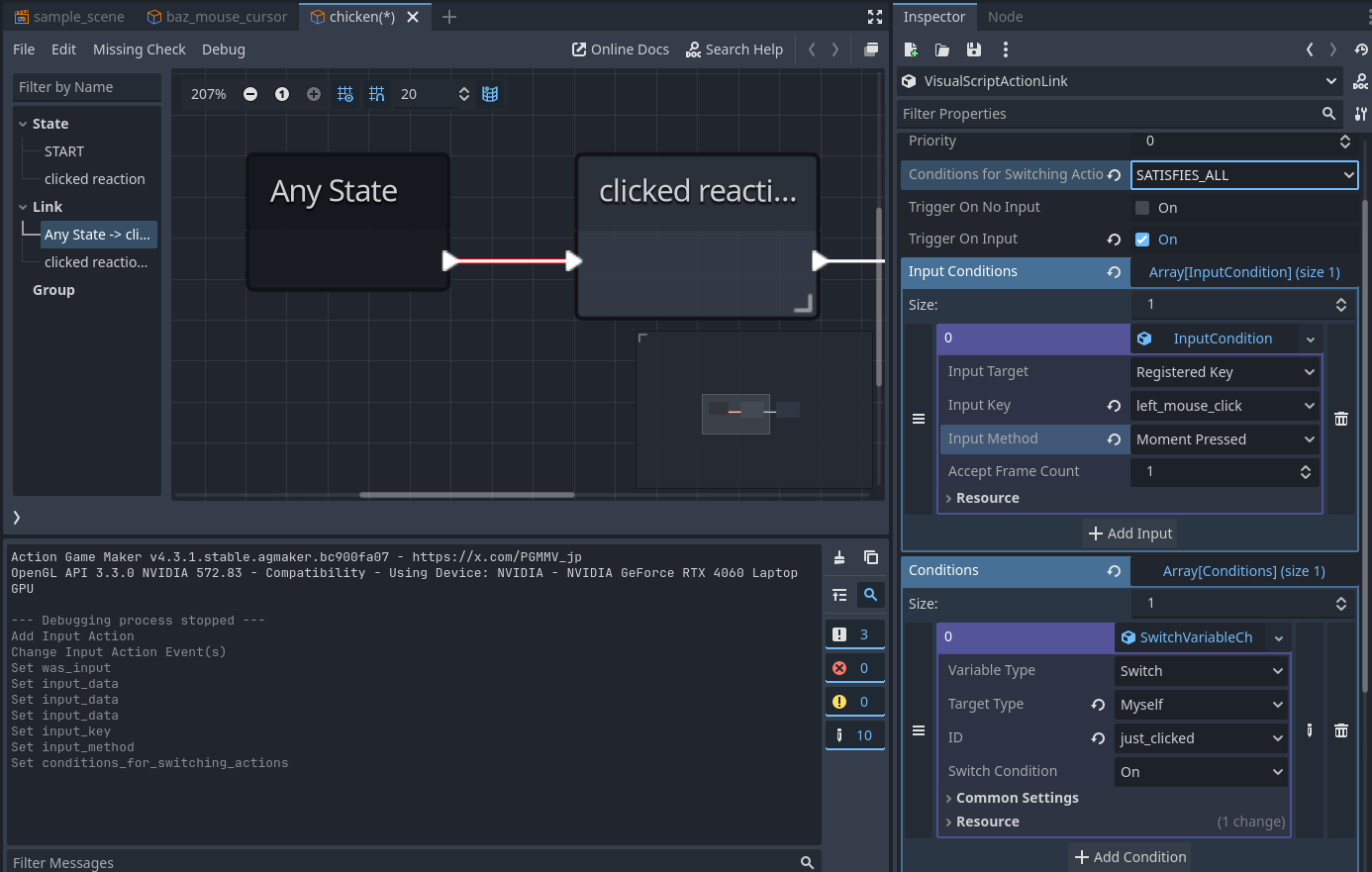Go to previous script history arrow
Viewport: 1372px width, 872px height.
point(812,49)
